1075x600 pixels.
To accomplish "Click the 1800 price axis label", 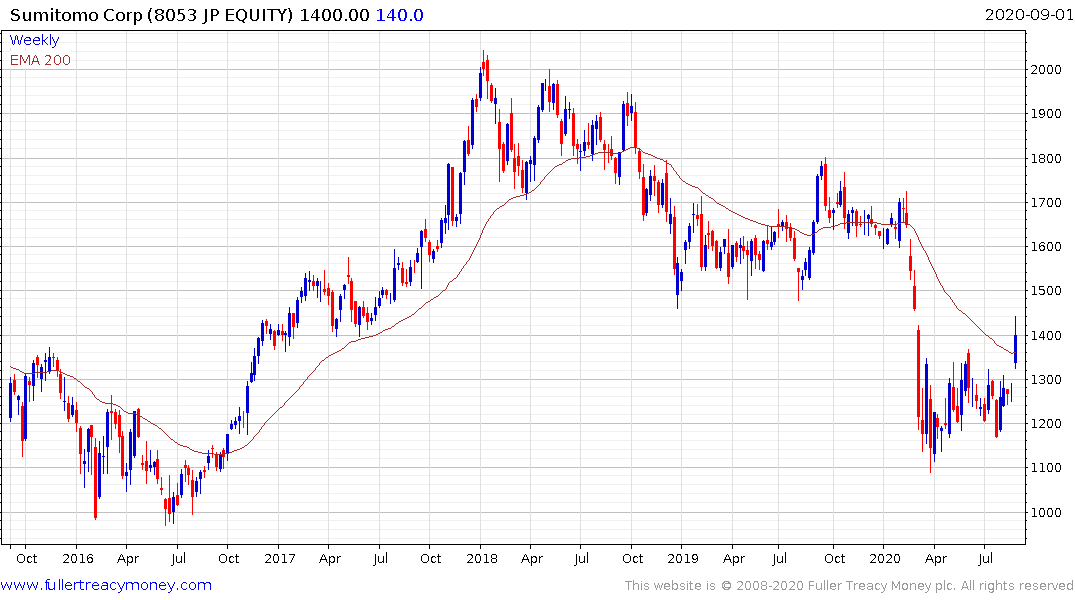I will click(1046, 158).
